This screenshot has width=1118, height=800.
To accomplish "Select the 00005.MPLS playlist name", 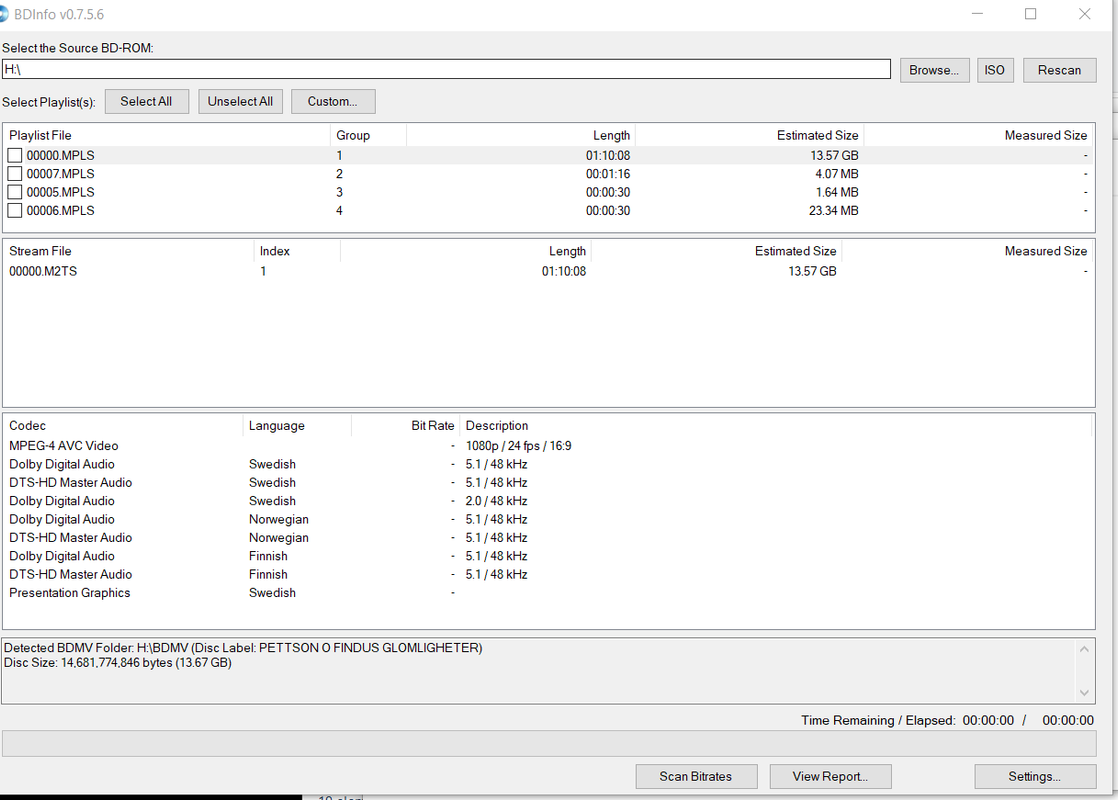I will click(x=61, y=193).
